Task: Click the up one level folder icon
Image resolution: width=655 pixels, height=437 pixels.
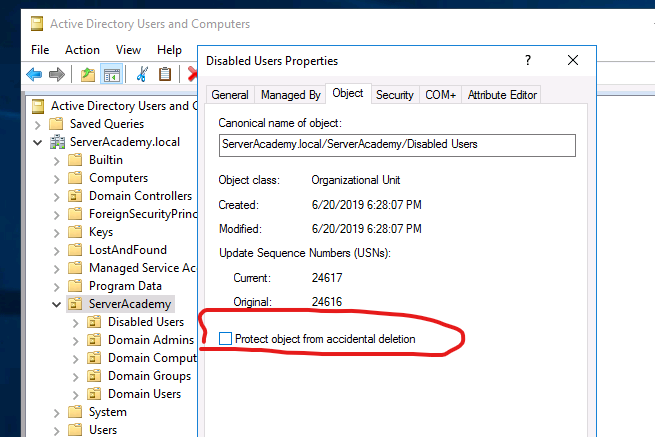Action: point(88,75)
